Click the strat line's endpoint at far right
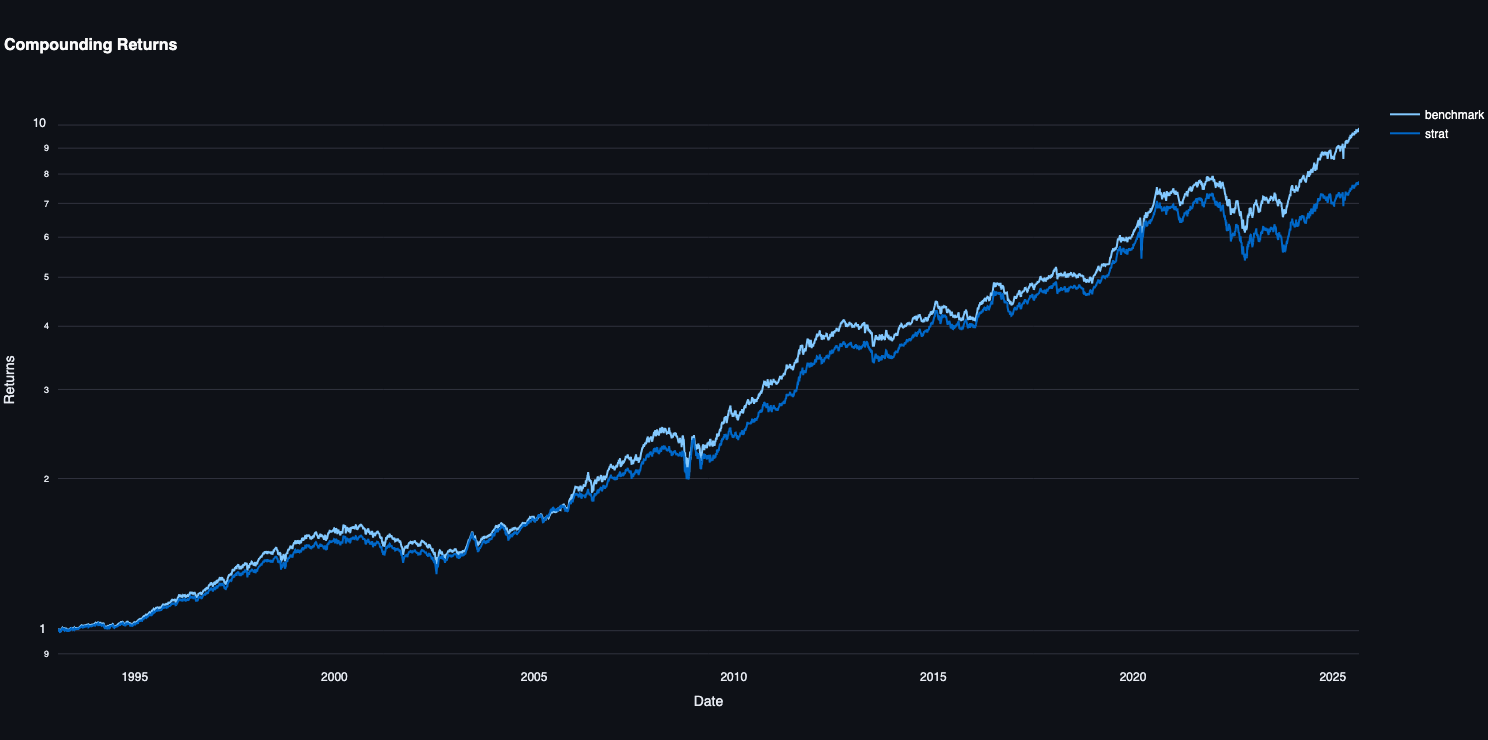The width and height of the screenshot is (1488, 740). point(1358,183)
